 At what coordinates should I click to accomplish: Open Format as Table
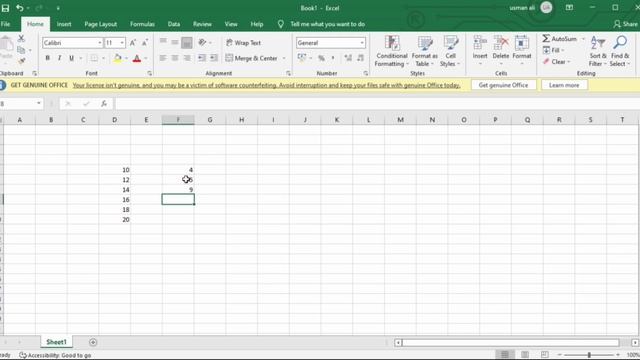coord(424,51)
